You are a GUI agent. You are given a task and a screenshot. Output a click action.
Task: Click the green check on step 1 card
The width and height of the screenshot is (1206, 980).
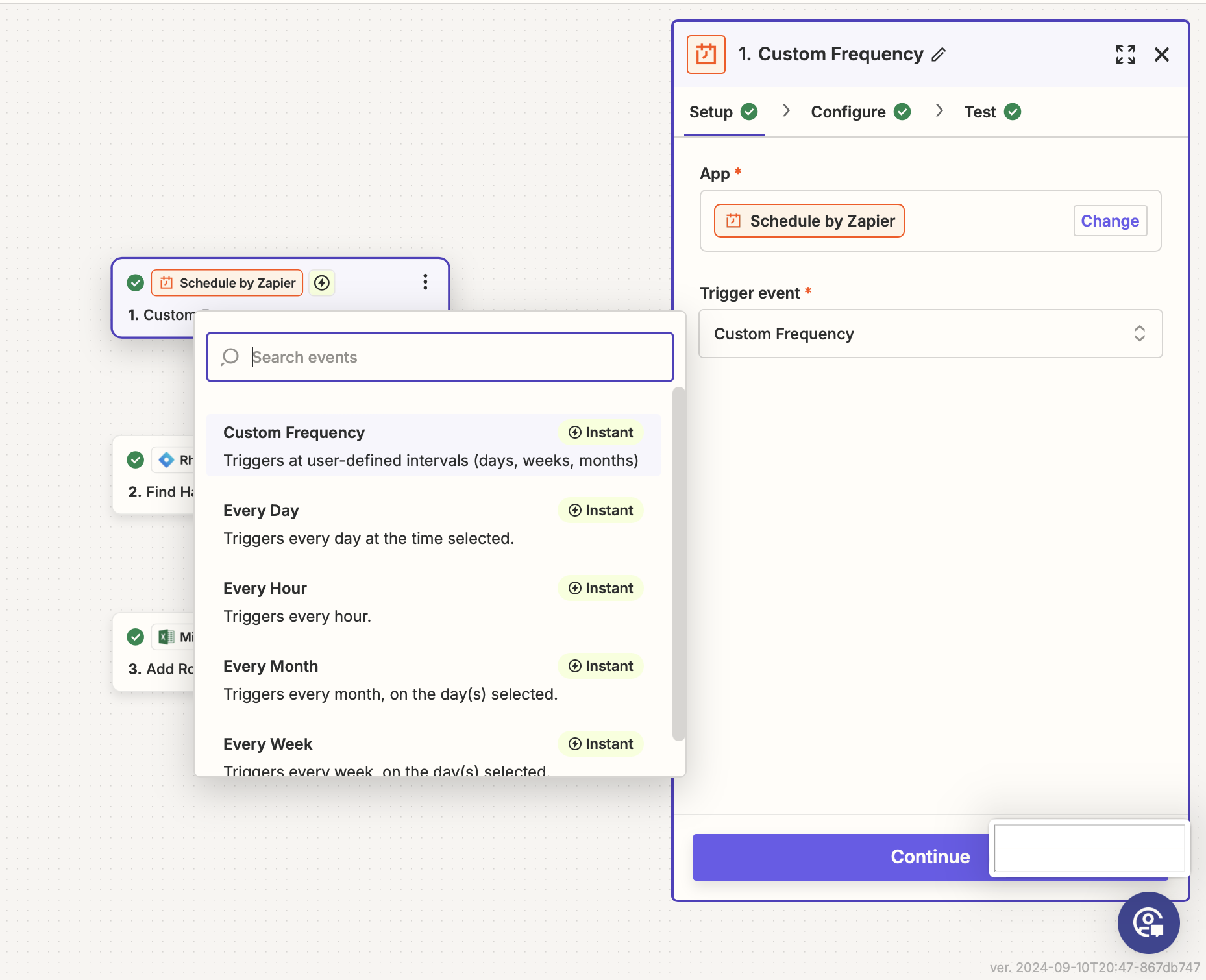click(x=135, y=283)
